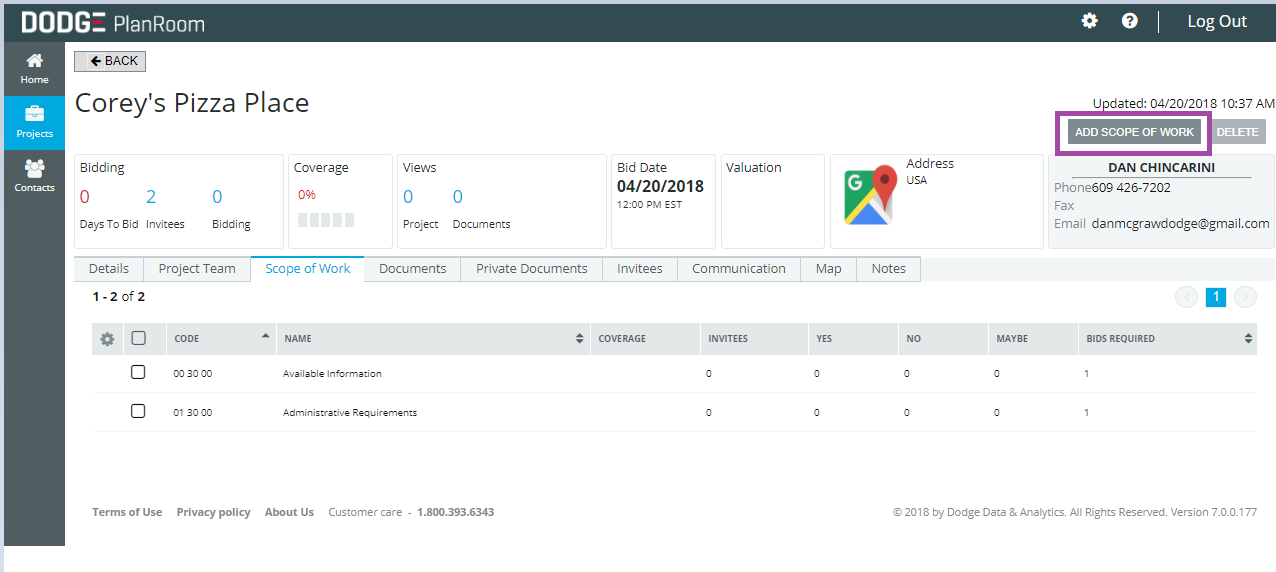The height and width of the screenshot is (572, 1276).
Task: Check the Administrative Requirements row checkbox
Action: (138, 411)
